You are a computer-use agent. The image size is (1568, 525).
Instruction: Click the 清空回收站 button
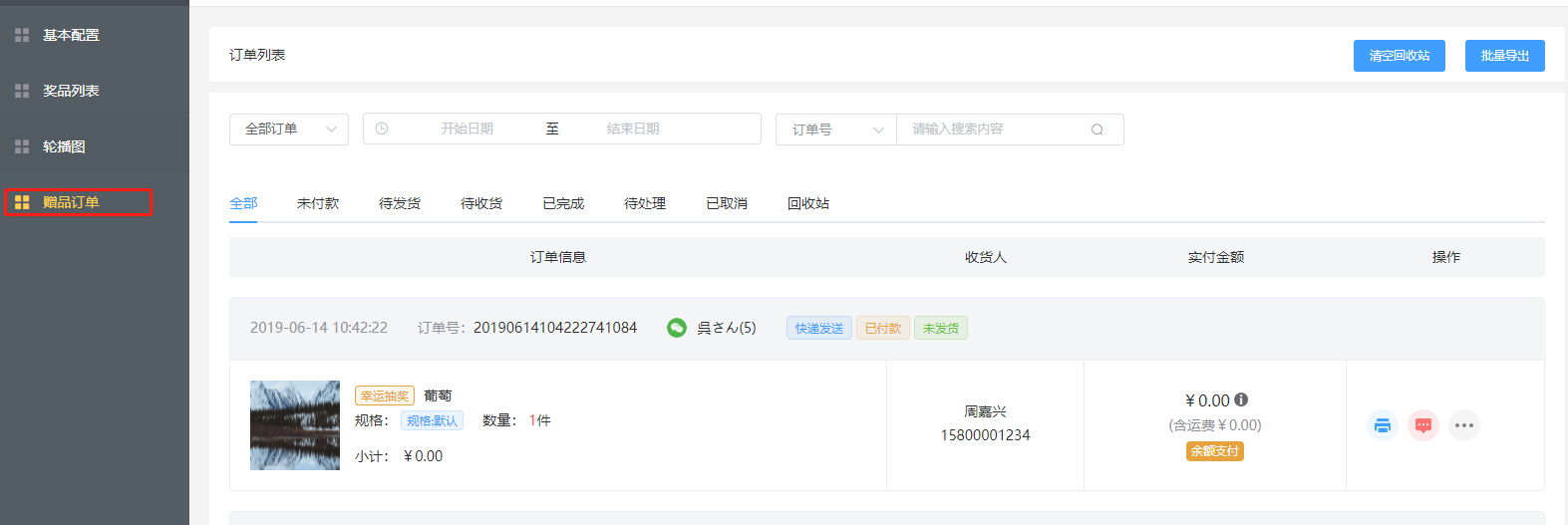[x=1399, y=56]
